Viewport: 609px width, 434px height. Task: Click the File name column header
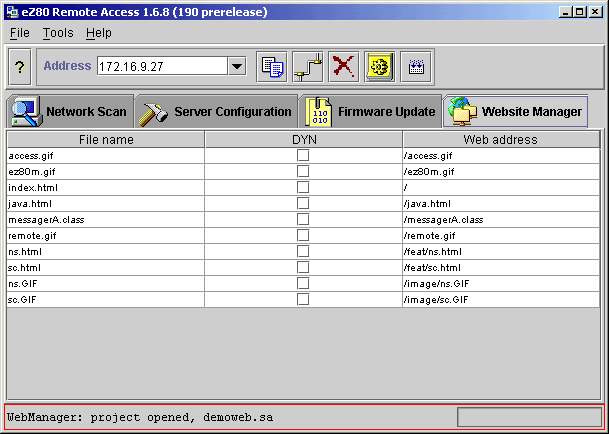(106, 139)
